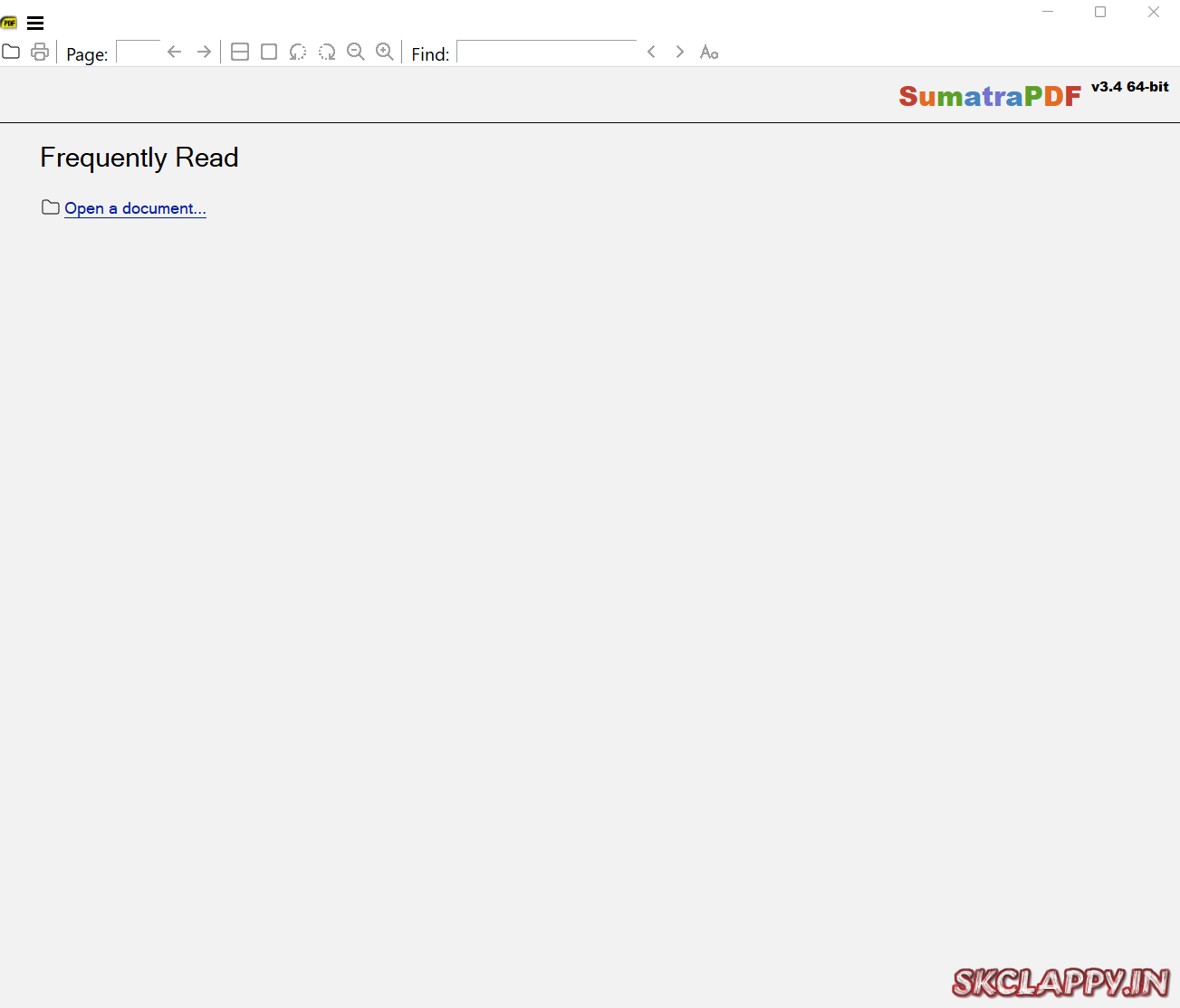The image size is (1180, 1008).
Task: Close the SumatraPDF window
Action: coord(1154,12)
